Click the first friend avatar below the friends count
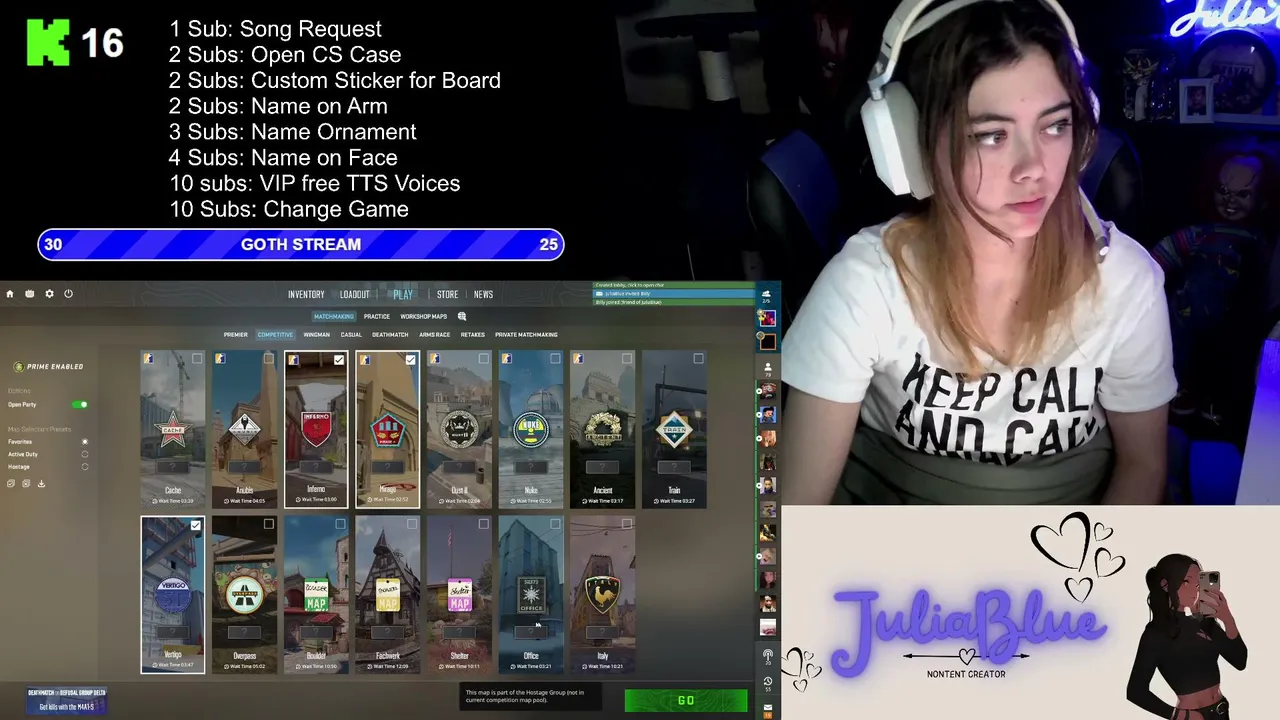Image resolution: width=1280 pixels, height=720 pixels. pos(767,390)
